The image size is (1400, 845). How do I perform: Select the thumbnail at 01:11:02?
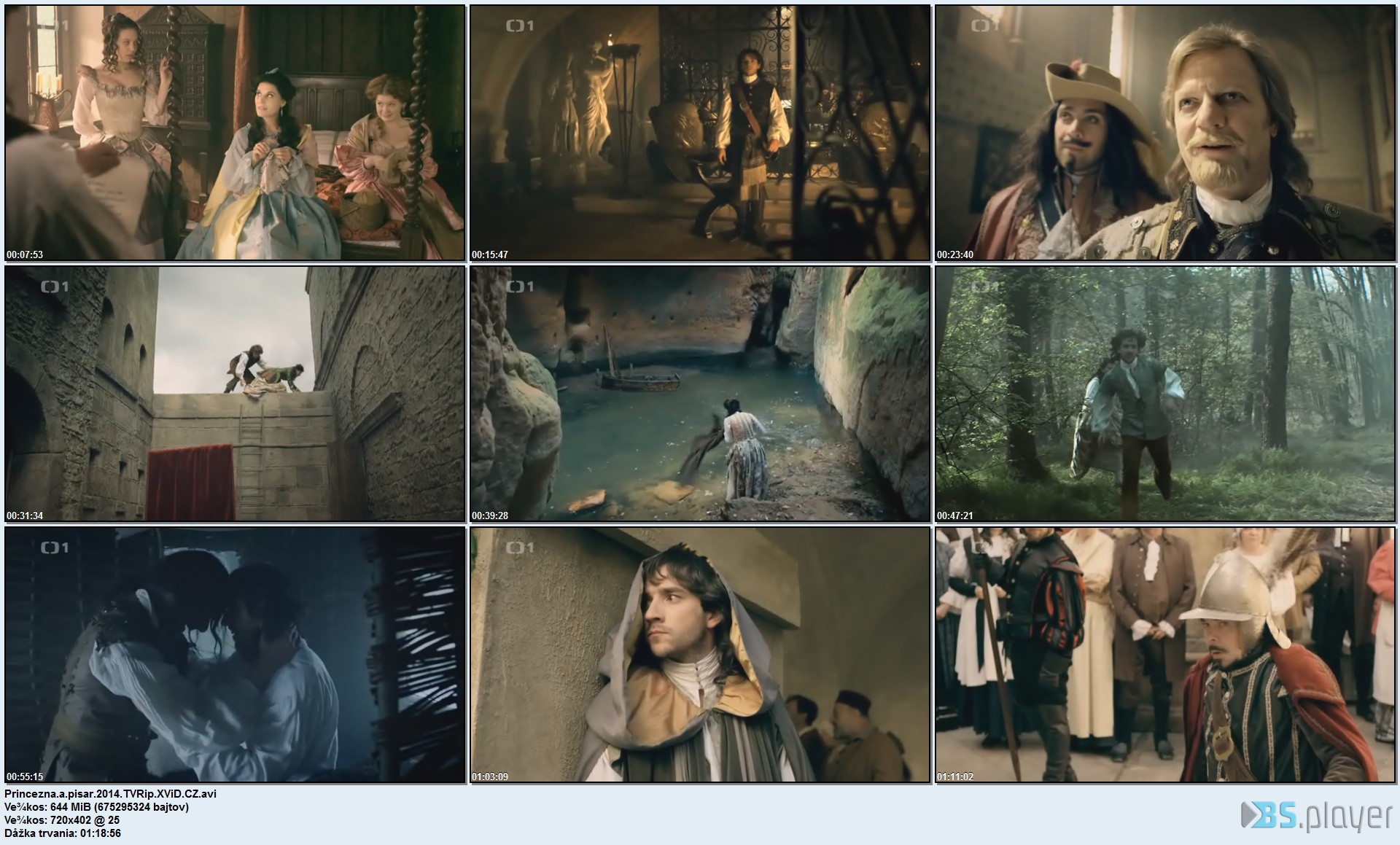[x=1165, y=655]
